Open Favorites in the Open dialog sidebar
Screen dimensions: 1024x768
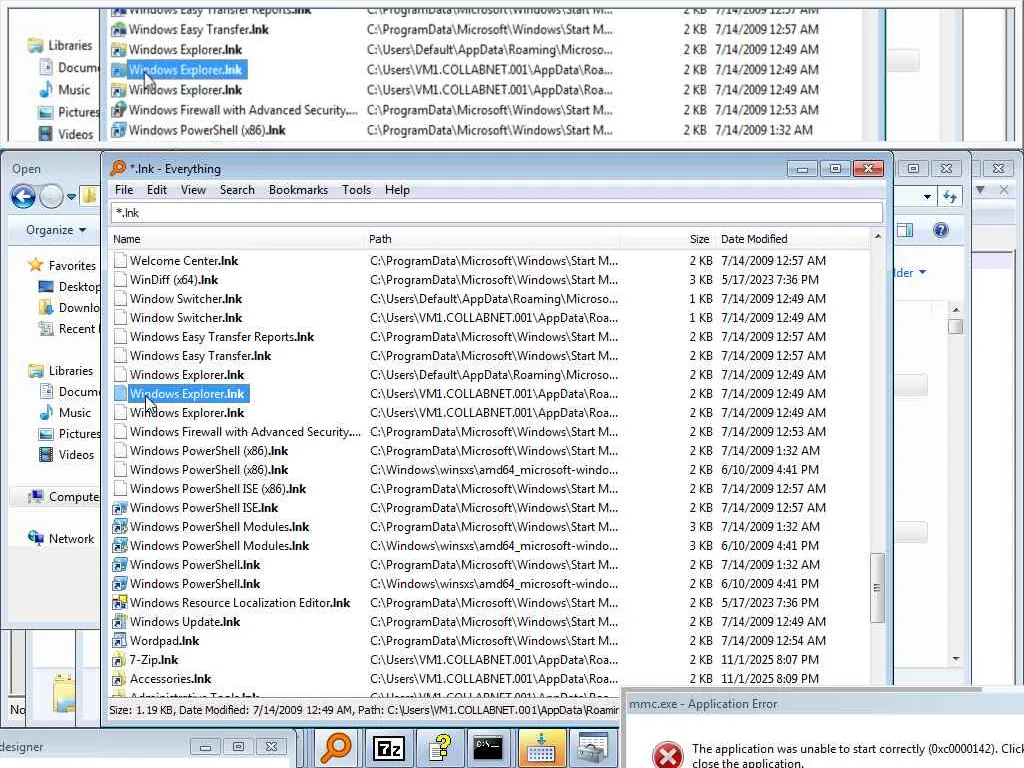pyautogui.click(x=62, y=265)
